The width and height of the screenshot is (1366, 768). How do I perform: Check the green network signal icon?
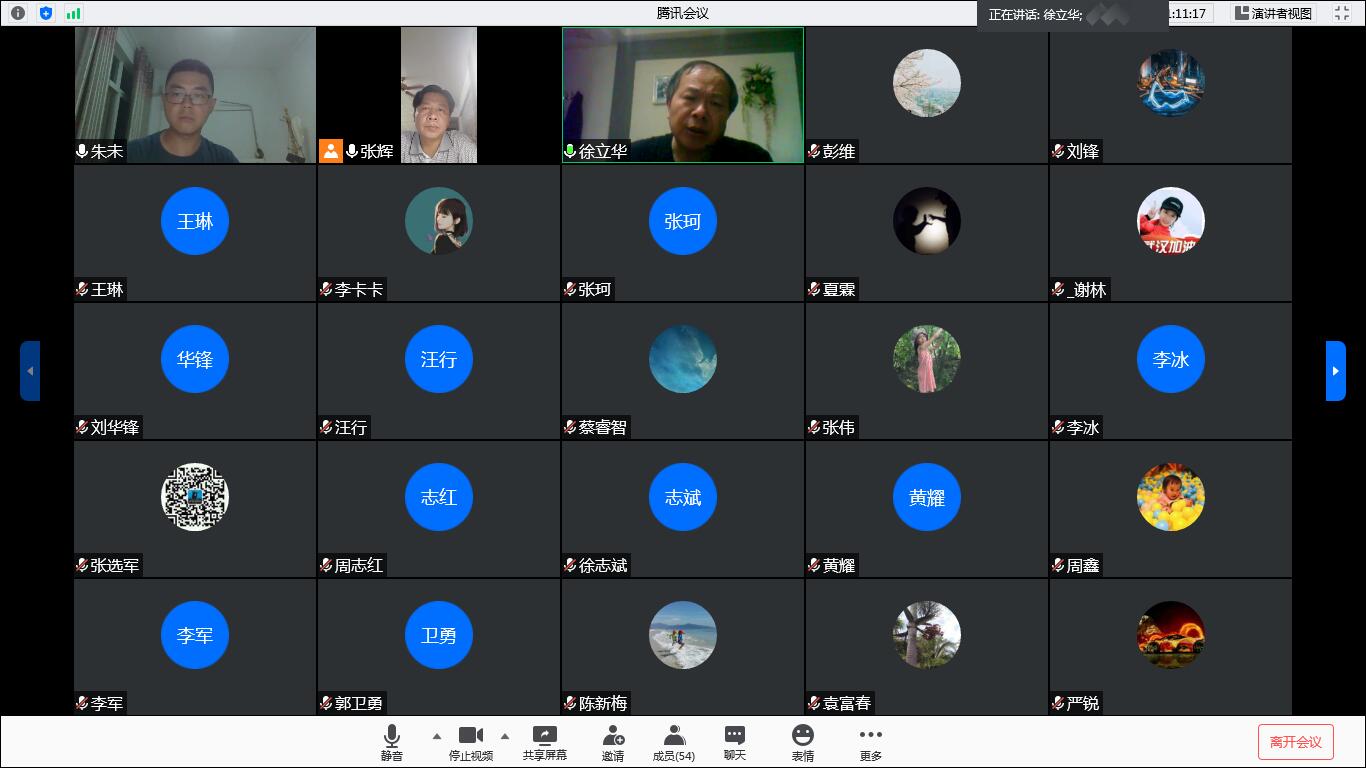pyautogui.click(x=73, y=13)
